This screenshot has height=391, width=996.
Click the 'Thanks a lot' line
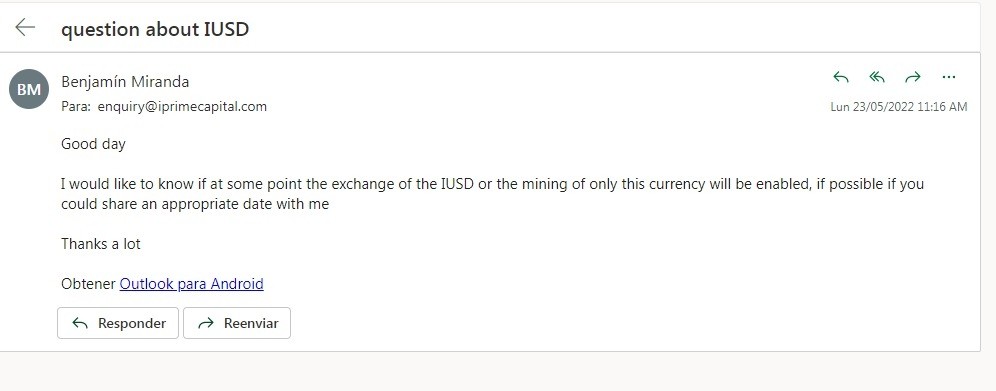pos(100,244)
